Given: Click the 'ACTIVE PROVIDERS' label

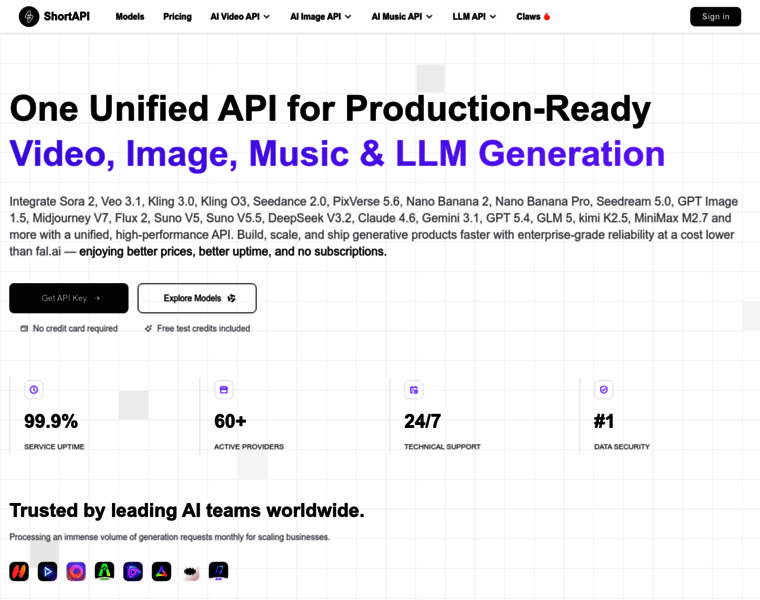Looking at the screenshot, I should coord(249,446).
